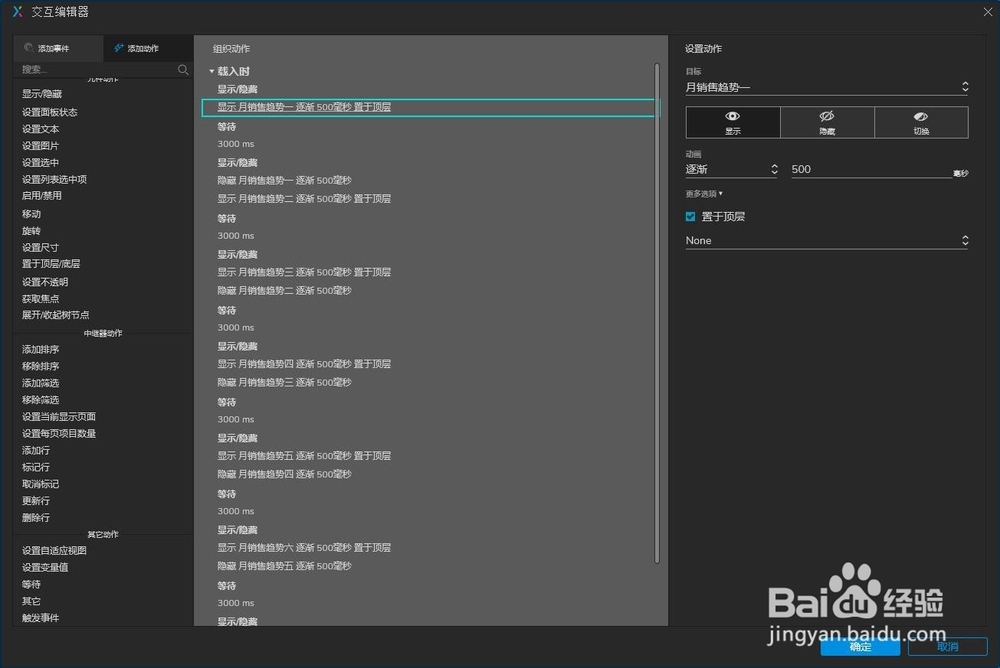Select row 隐藏 月销售趋势四 逐渐 500毫秒

284,474
